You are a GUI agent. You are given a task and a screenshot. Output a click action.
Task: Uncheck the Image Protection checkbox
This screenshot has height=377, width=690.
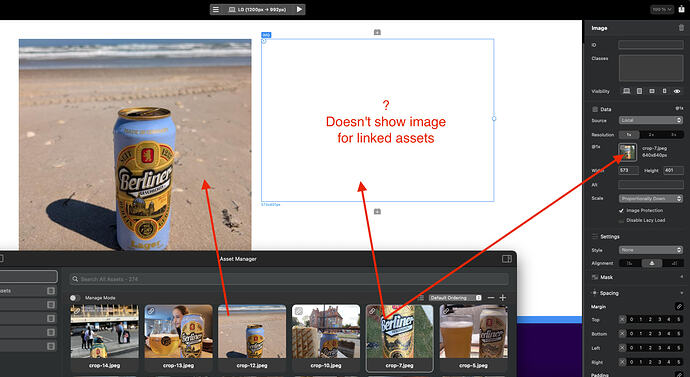pos(621,211)
